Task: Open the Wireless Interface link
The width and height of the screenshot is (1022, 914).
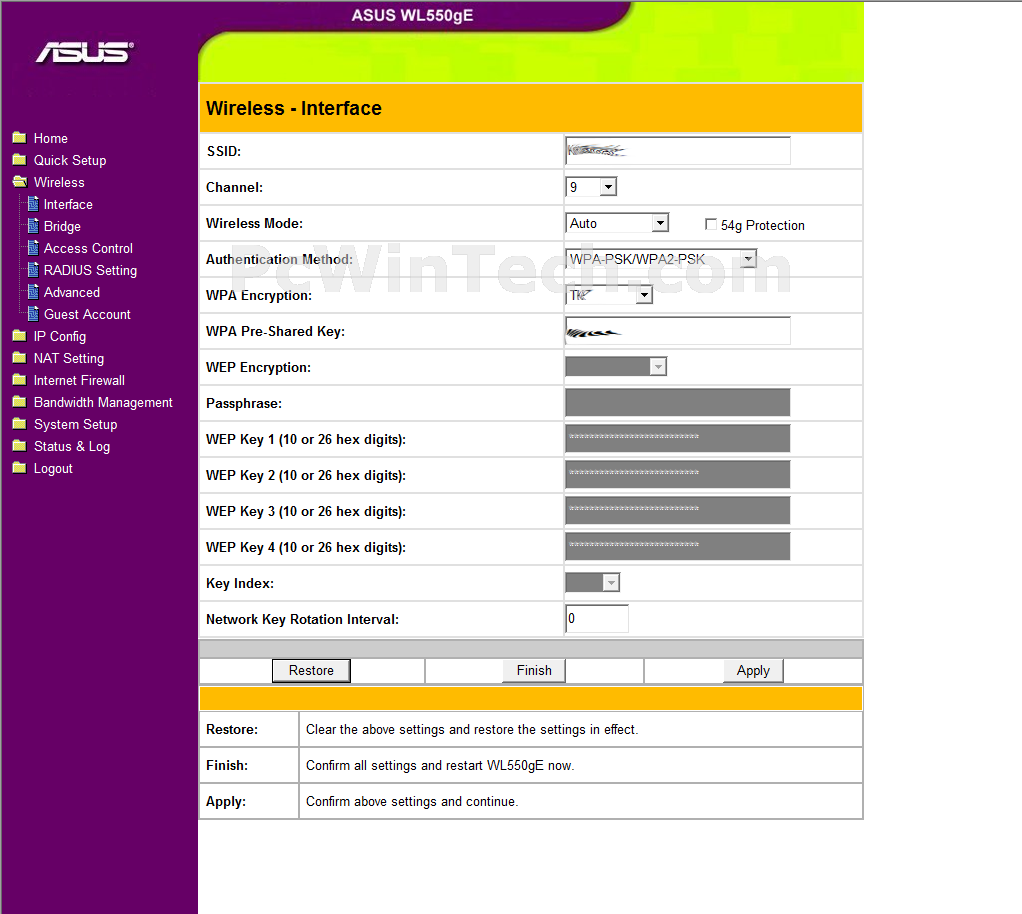Action: tap(68, 205)
